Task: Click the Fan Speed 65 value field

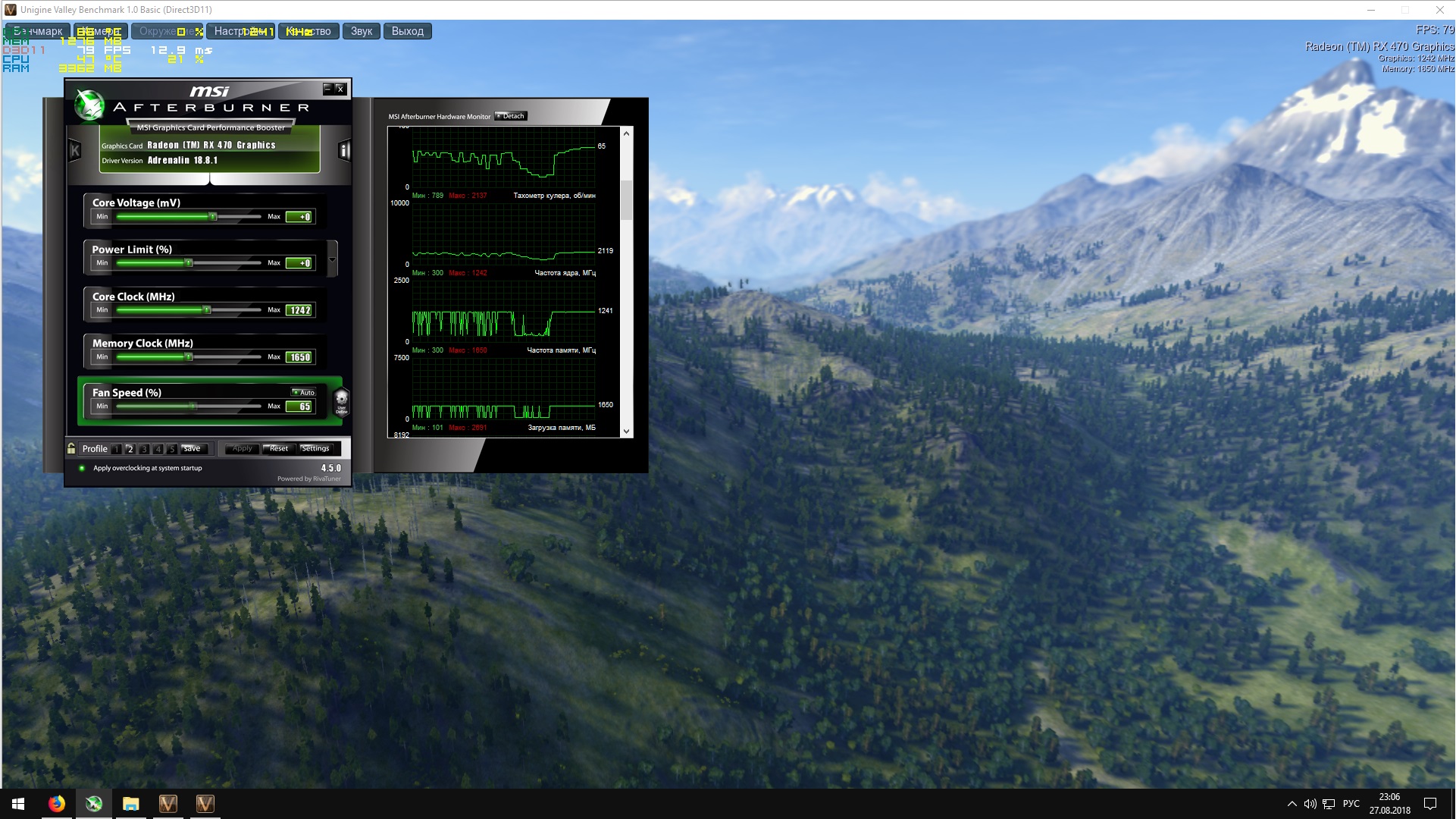Action: pos(299,406)
